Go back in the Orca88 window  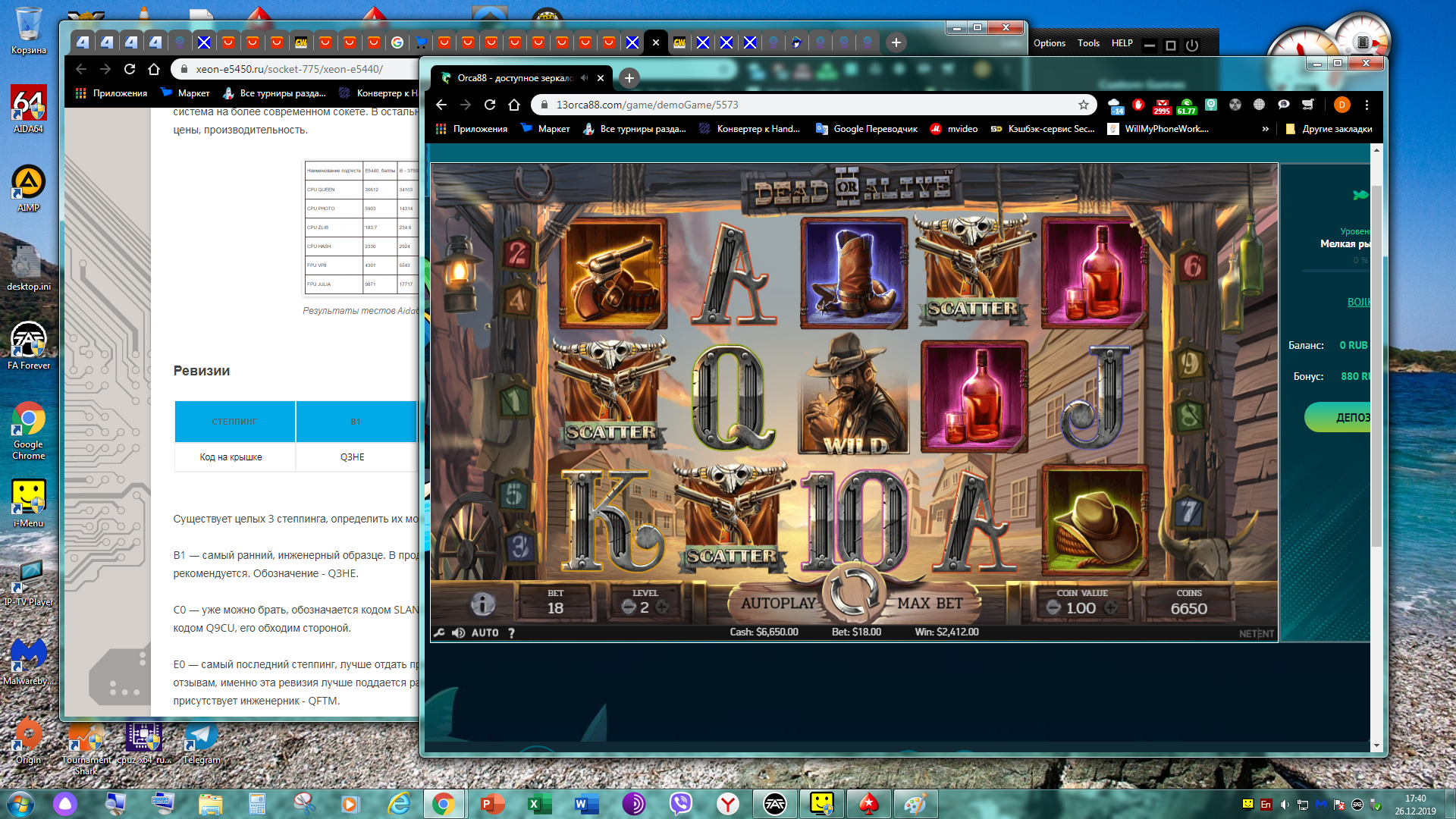click(x=441, y=105)
